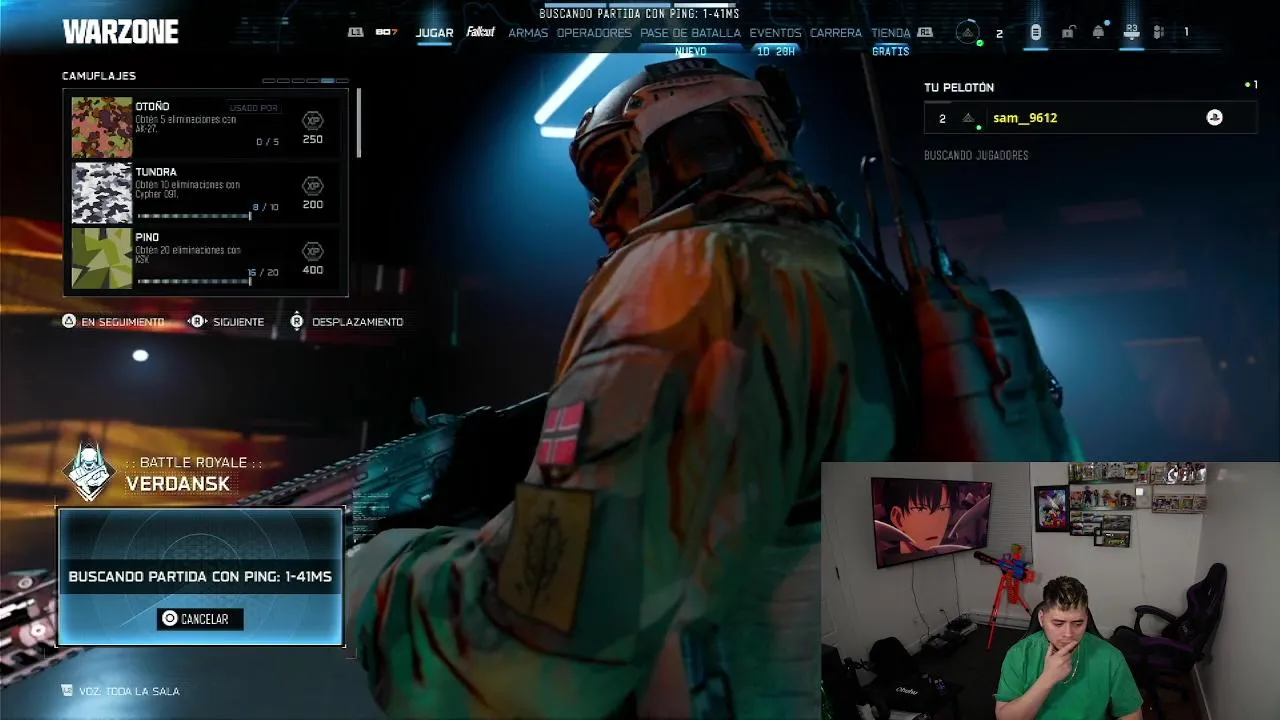Click the R1 next-tab icon
1280x720 pixels.
pos(925,32)
